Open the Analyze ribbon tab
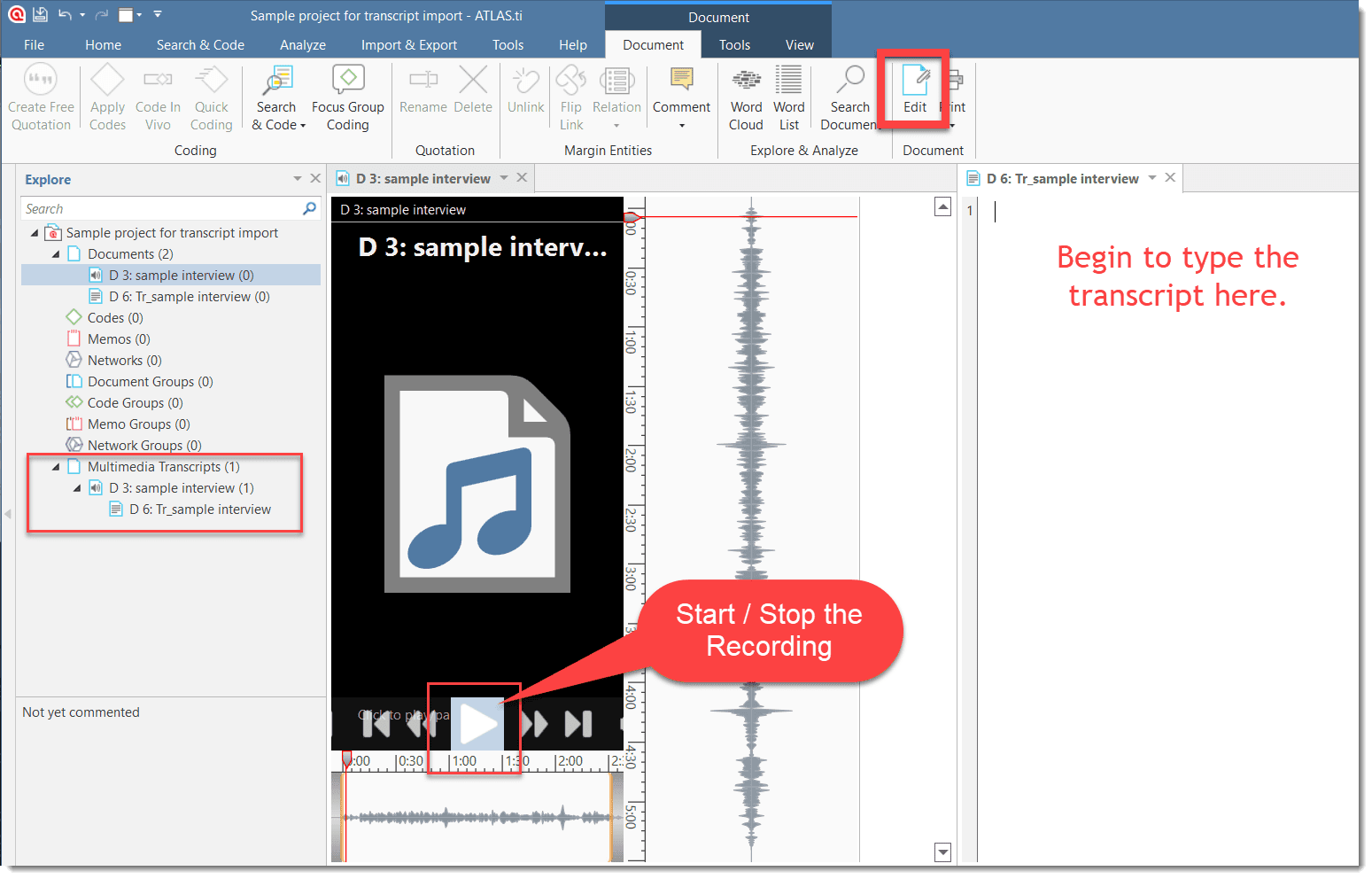The image size is (1372, 879). coord(302,45)
